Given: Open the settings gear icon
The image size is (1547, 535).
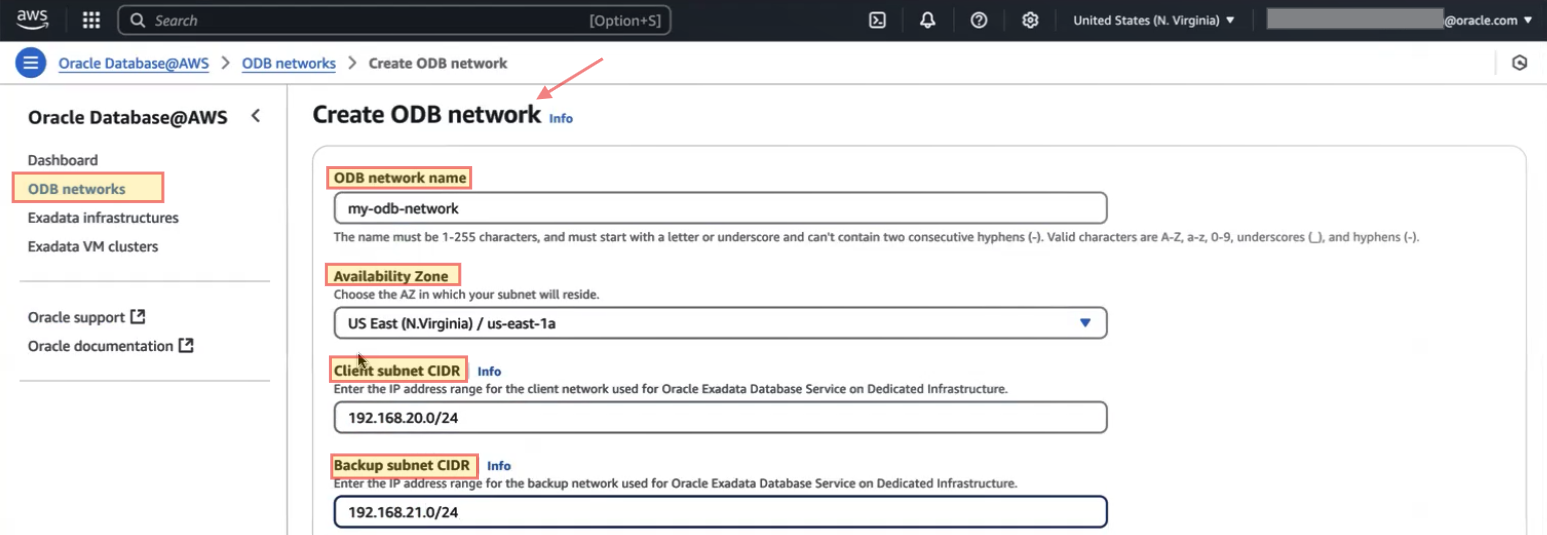Looking at the screenshot, I should click(x=1030, y=20).
